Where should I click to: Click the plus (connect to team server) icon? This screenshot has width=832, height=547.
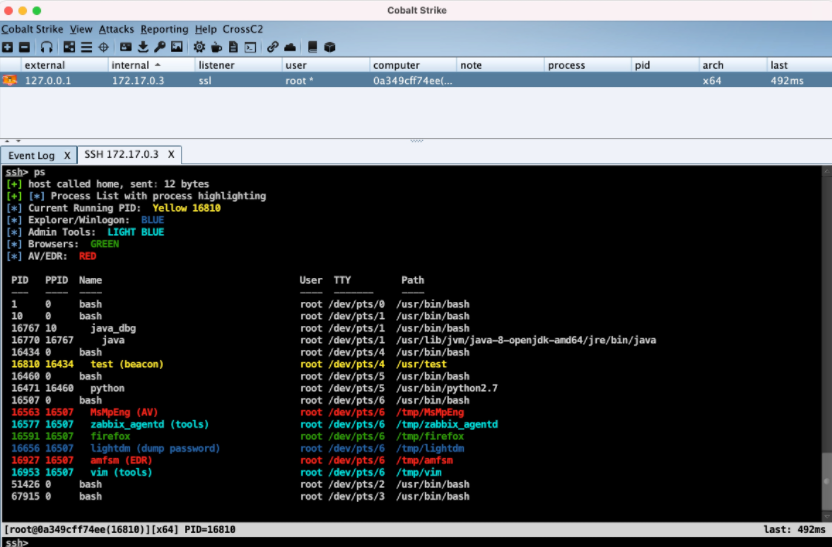point(7,47)
